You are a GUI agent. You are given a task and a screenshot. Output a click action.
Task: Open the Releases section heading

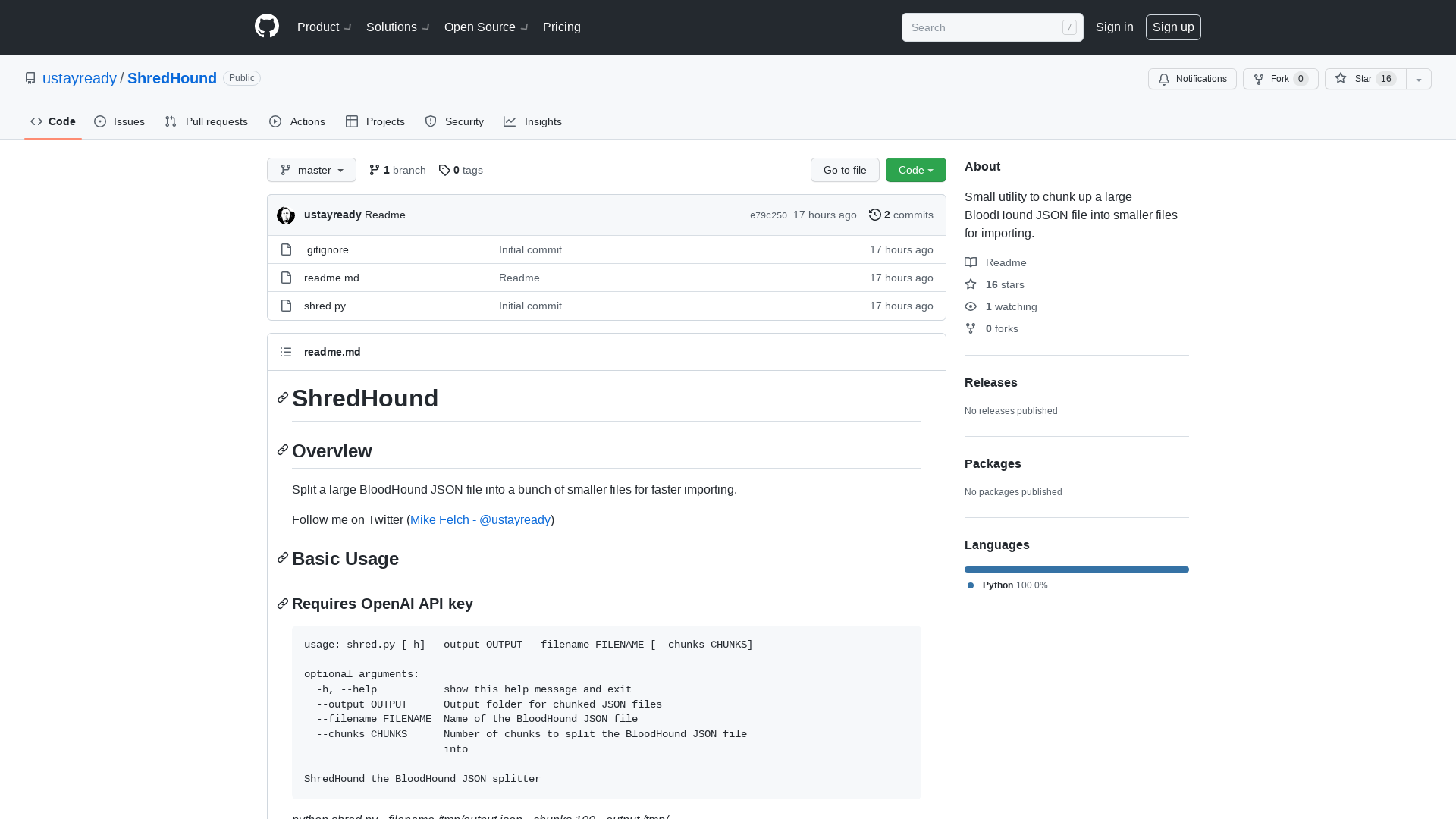point(990,382)
